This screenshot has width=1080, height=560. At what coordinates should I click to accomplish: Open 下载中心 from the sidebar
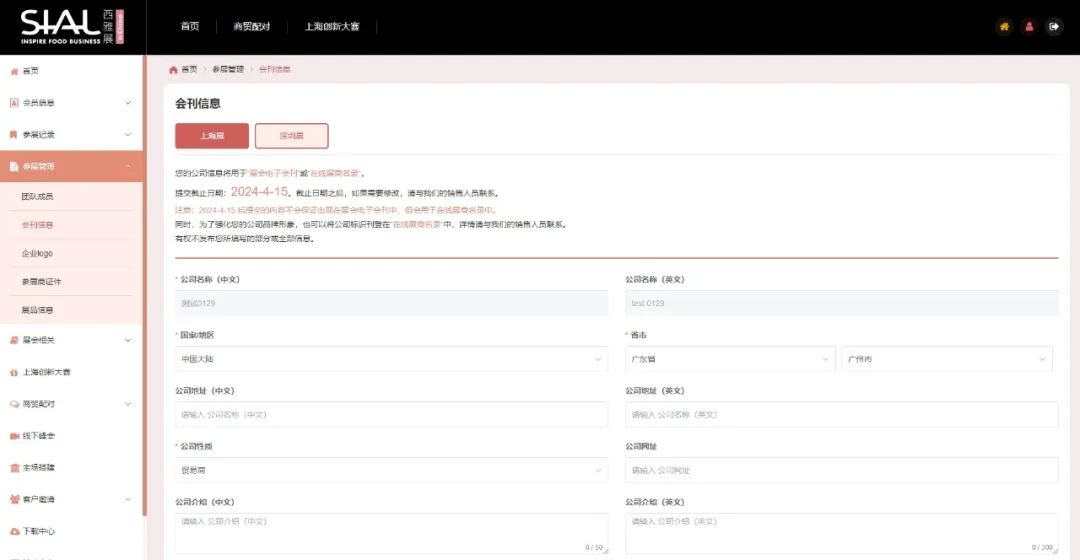point(39,531)
